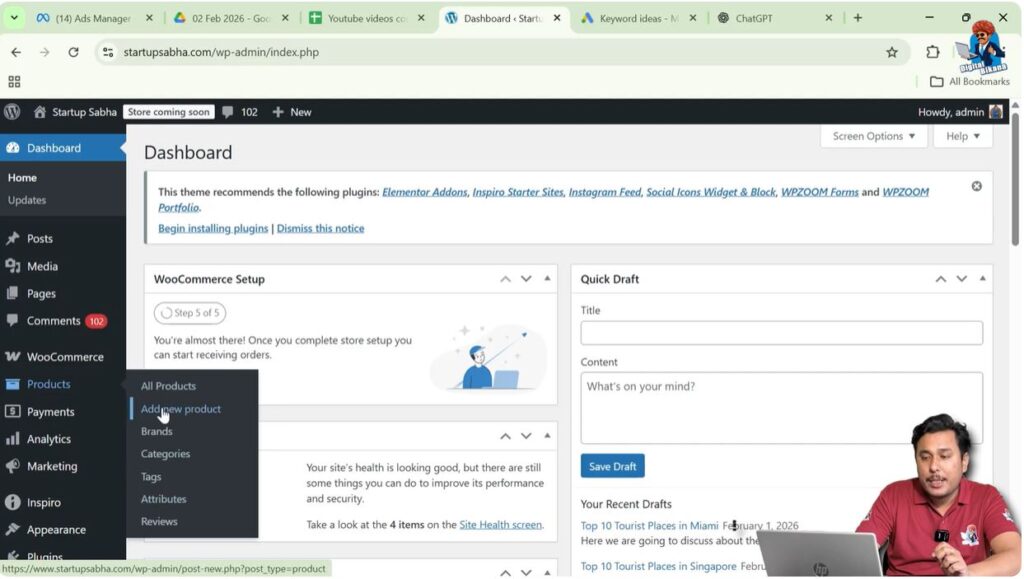Open the New menu in the admin bar
The image size is (1024, 579).
291,112
